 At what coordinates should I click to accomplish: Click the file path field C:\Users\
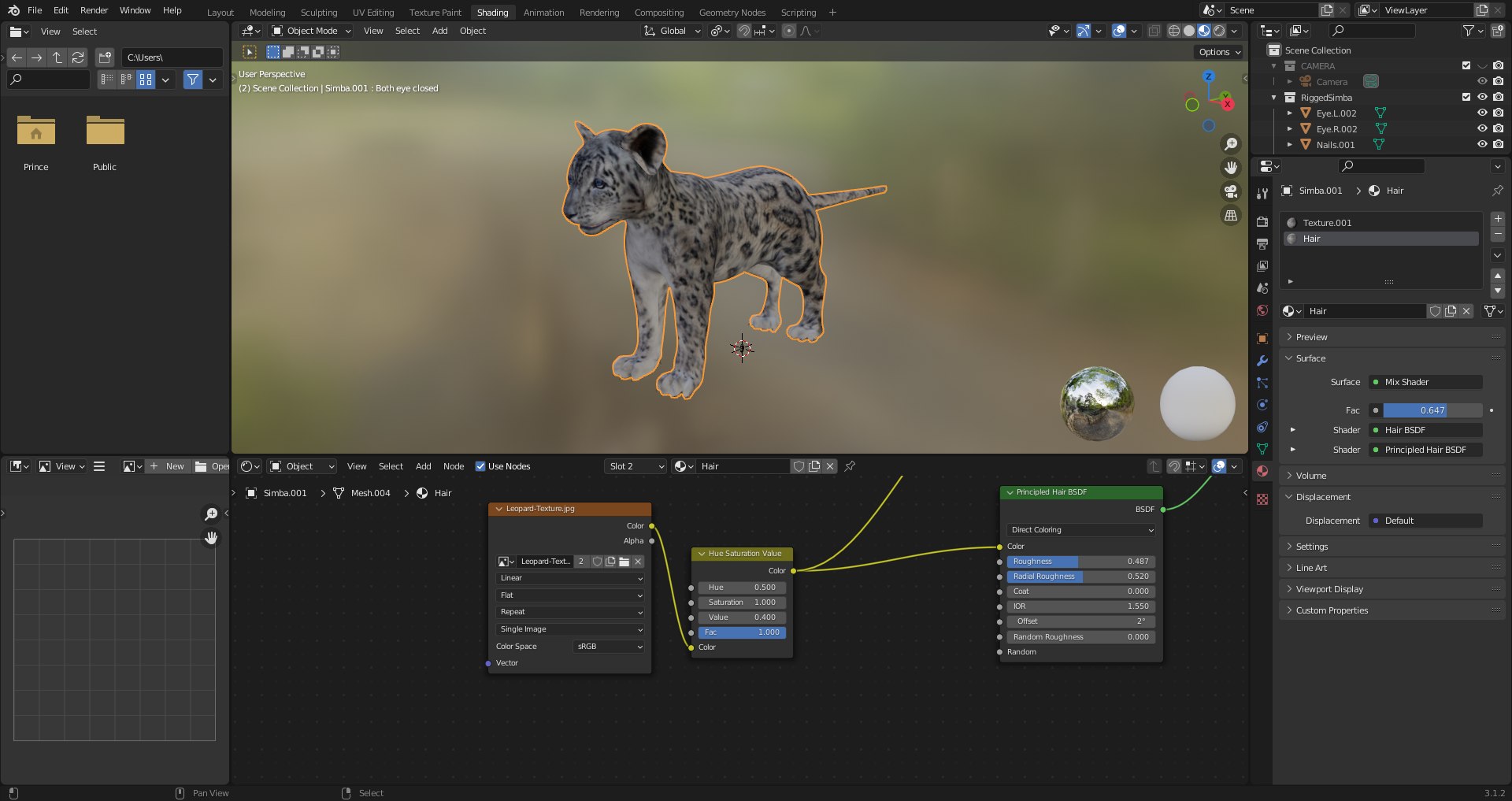click(172, 57)
